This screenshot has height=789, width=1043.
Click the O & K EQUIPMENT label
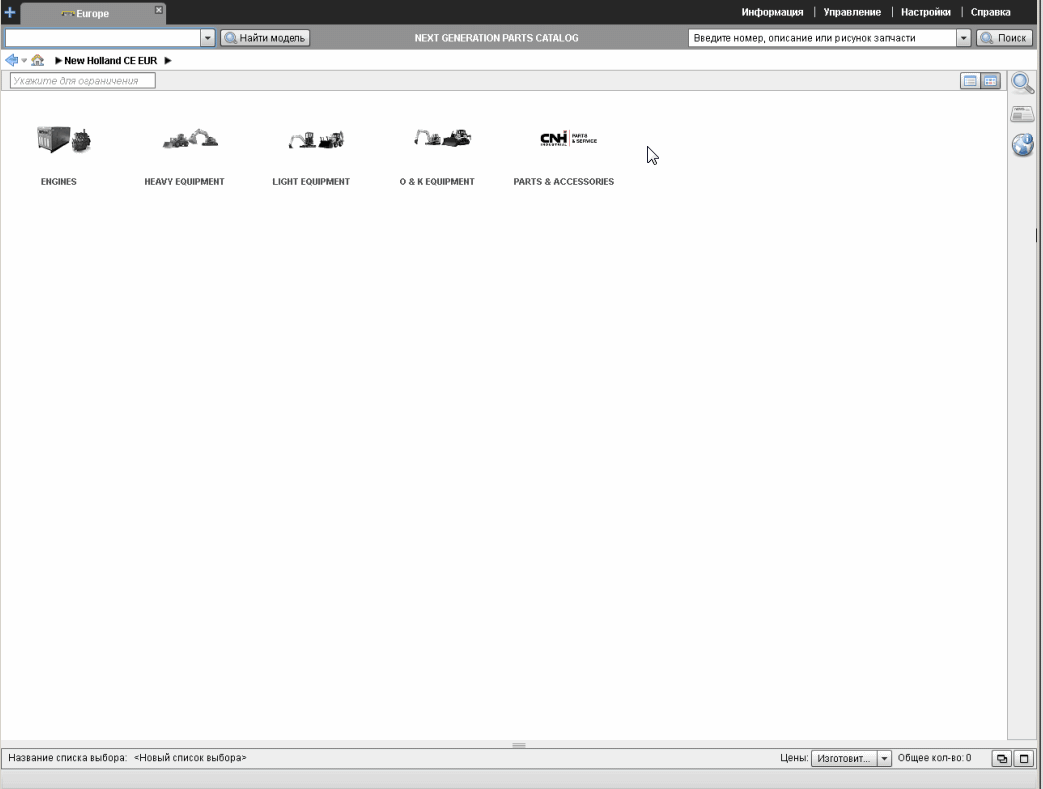437,182
